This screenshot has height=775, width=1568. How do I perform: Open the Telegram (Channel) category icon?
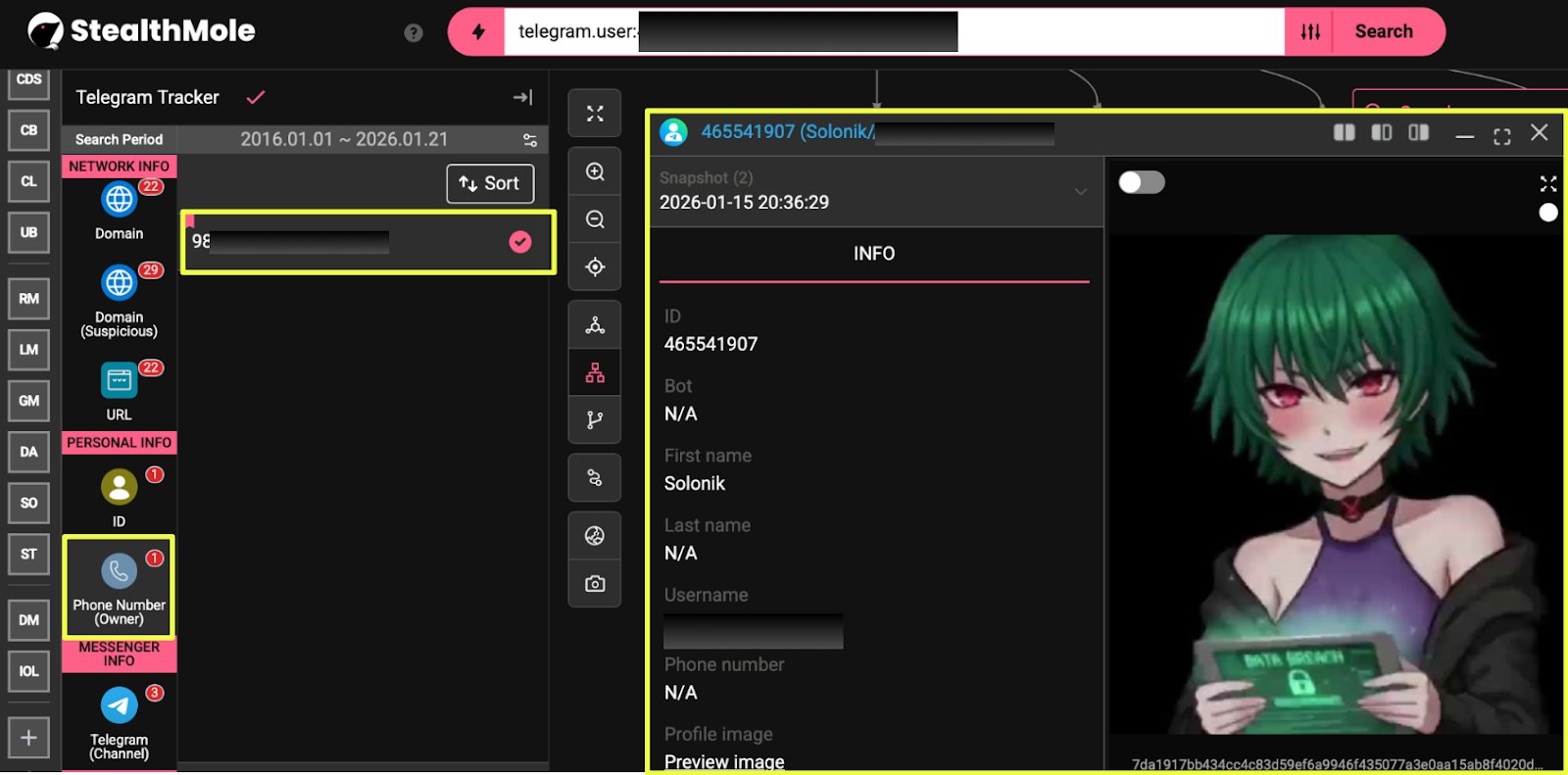pos(120,705)
